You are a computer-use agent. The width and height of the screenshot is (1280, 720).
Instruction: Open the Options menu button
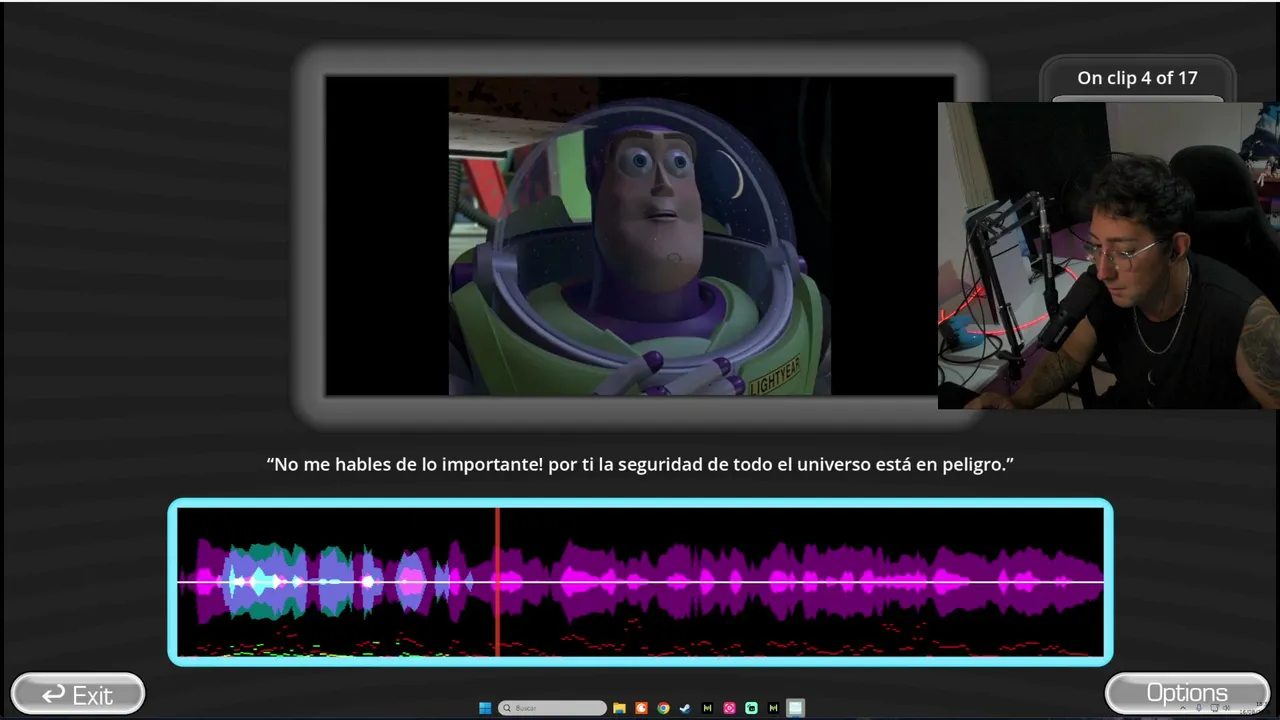[1187, 693]
